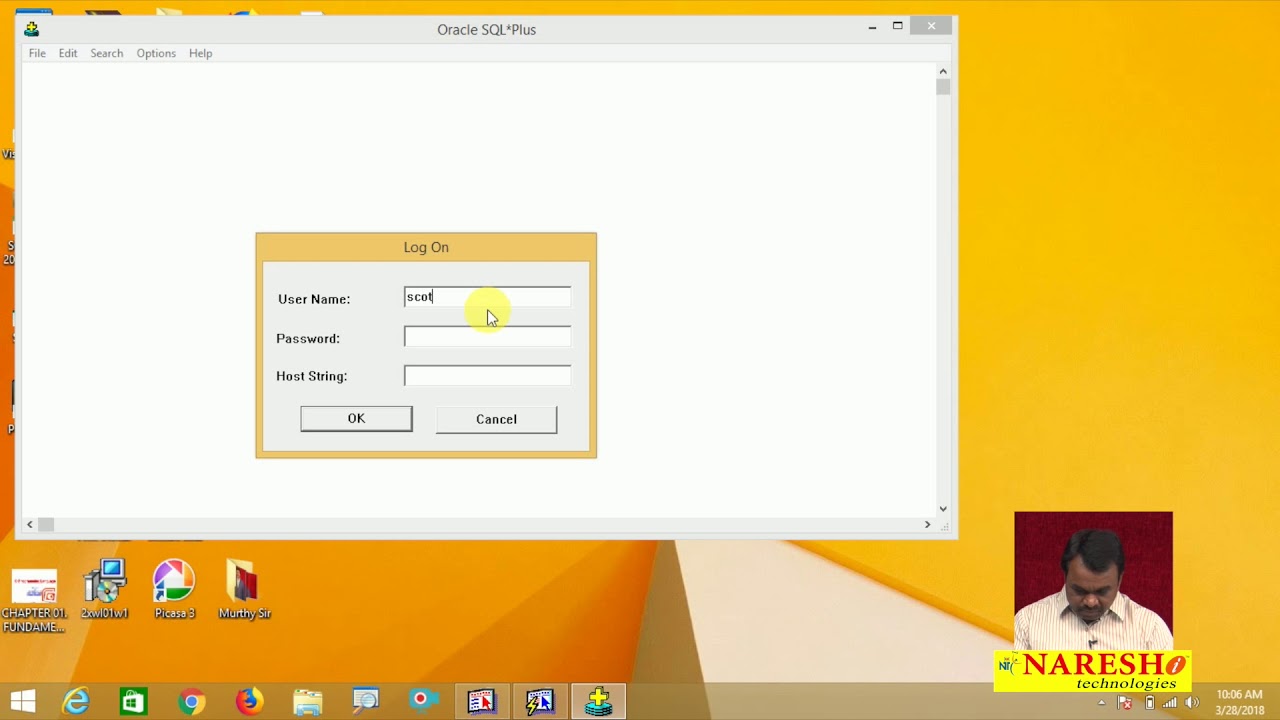Show hidden system tray icons
This screenshot has width=1280, height=720.
point(1102,703)
